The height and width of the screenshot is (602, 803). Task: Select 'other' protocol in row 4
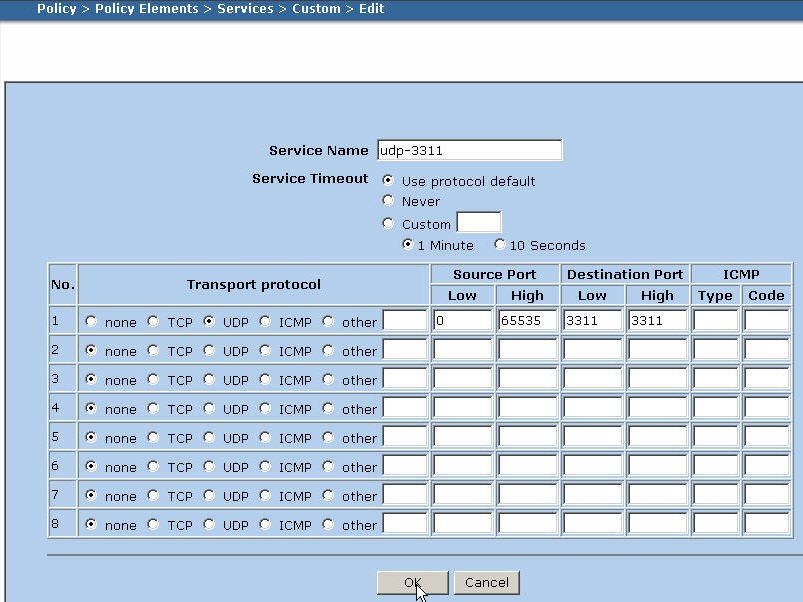click(x=328, y=409)
